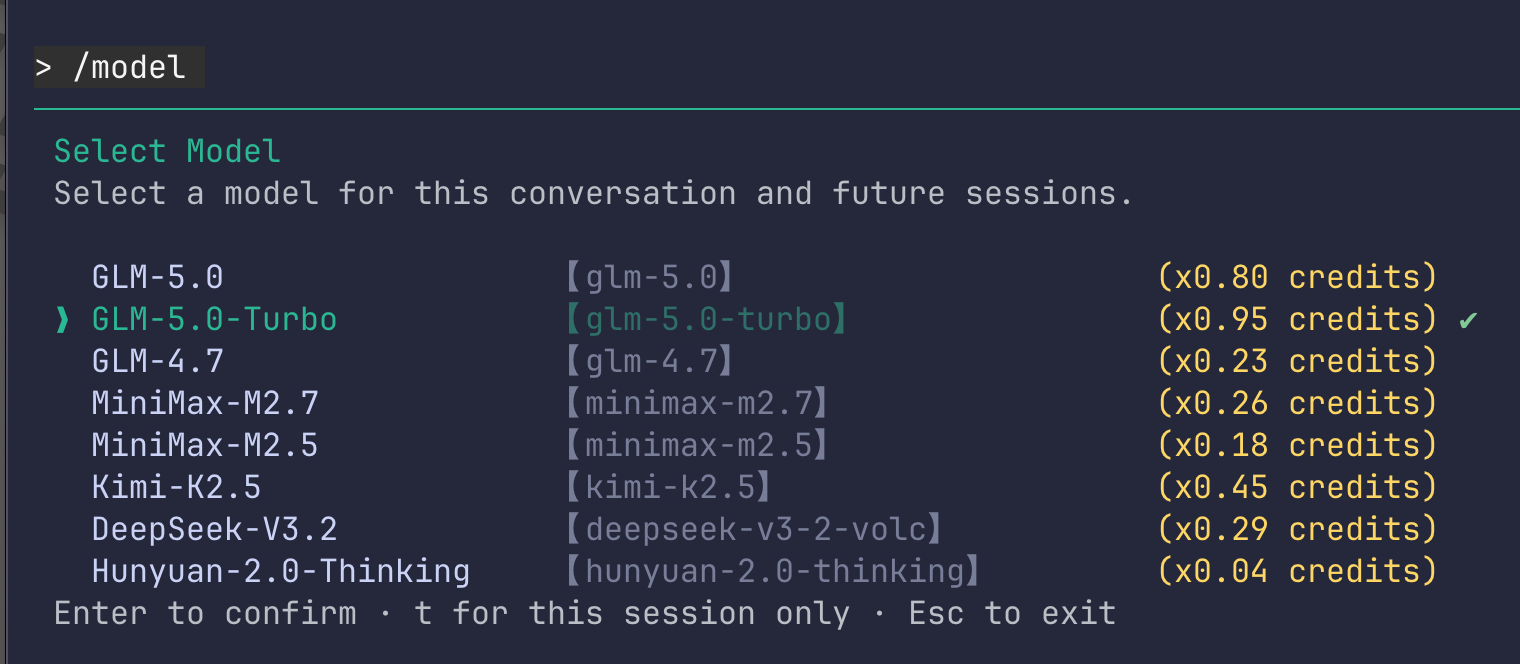Click the 'Esc to exit' hint

pyautogui.click(x=1012, y=613)
